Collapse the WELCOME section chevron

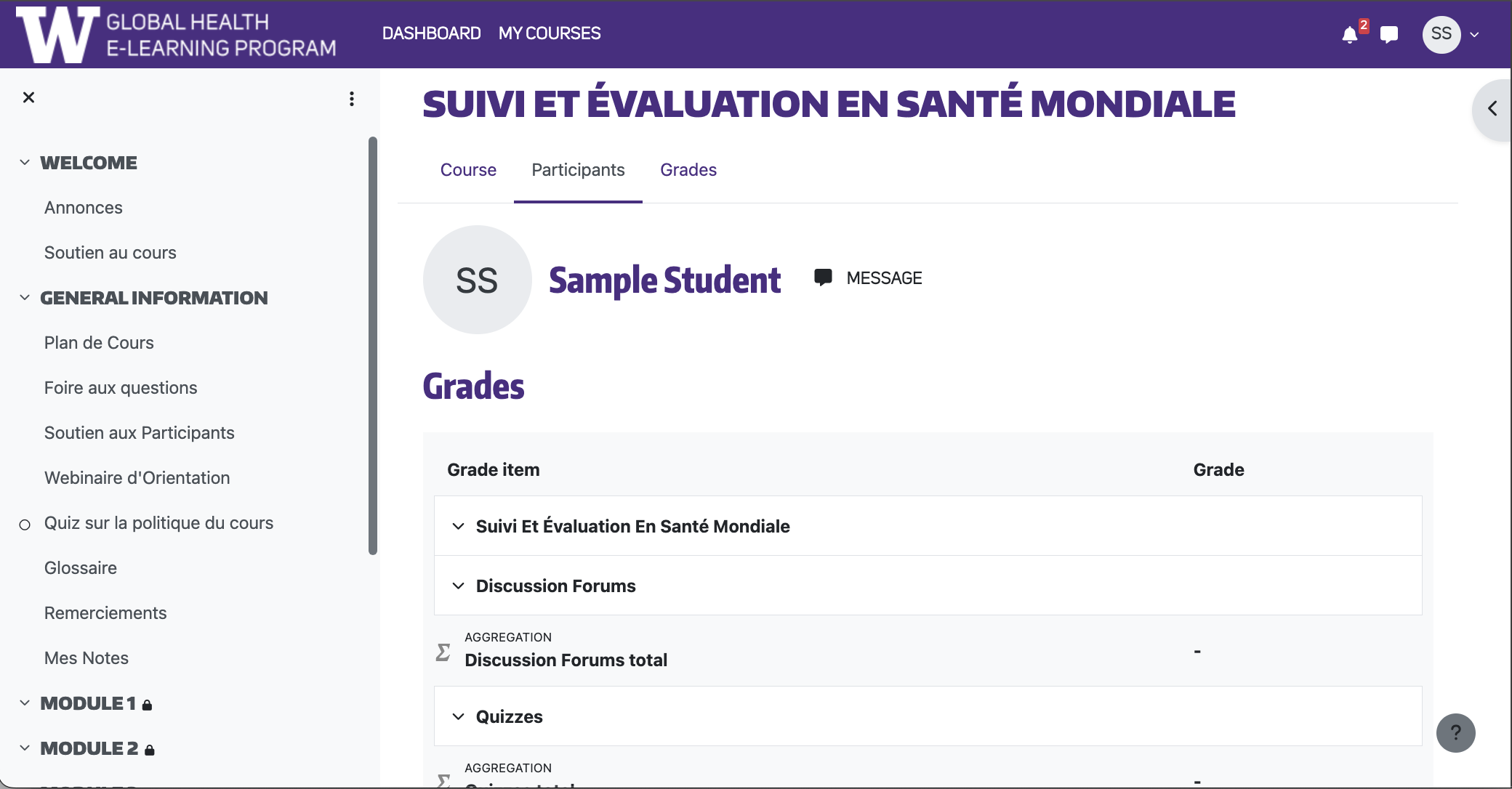(x=25, y=163)
